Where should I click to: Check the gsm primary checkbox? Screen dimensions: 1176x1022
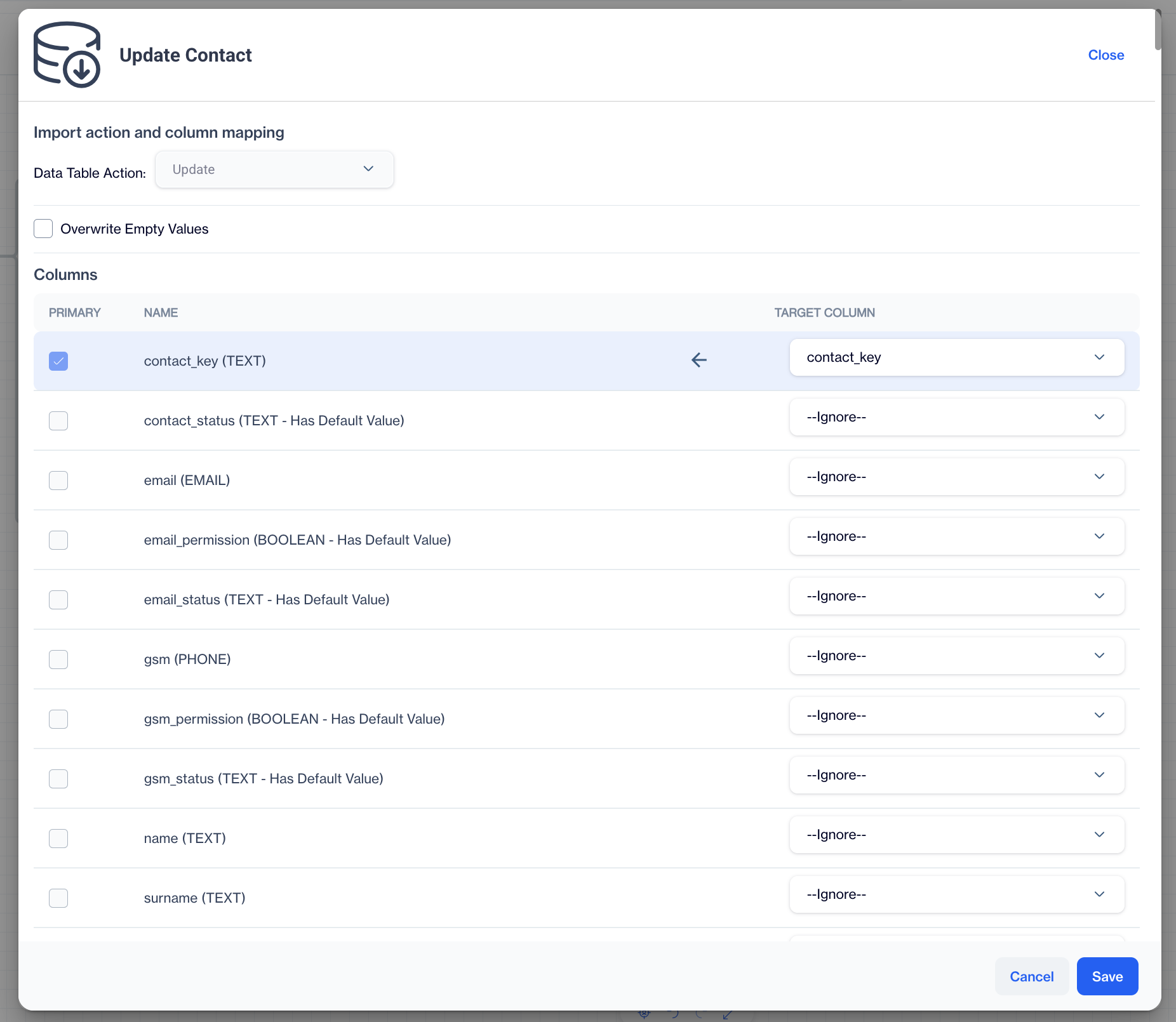tap(58, 660)
